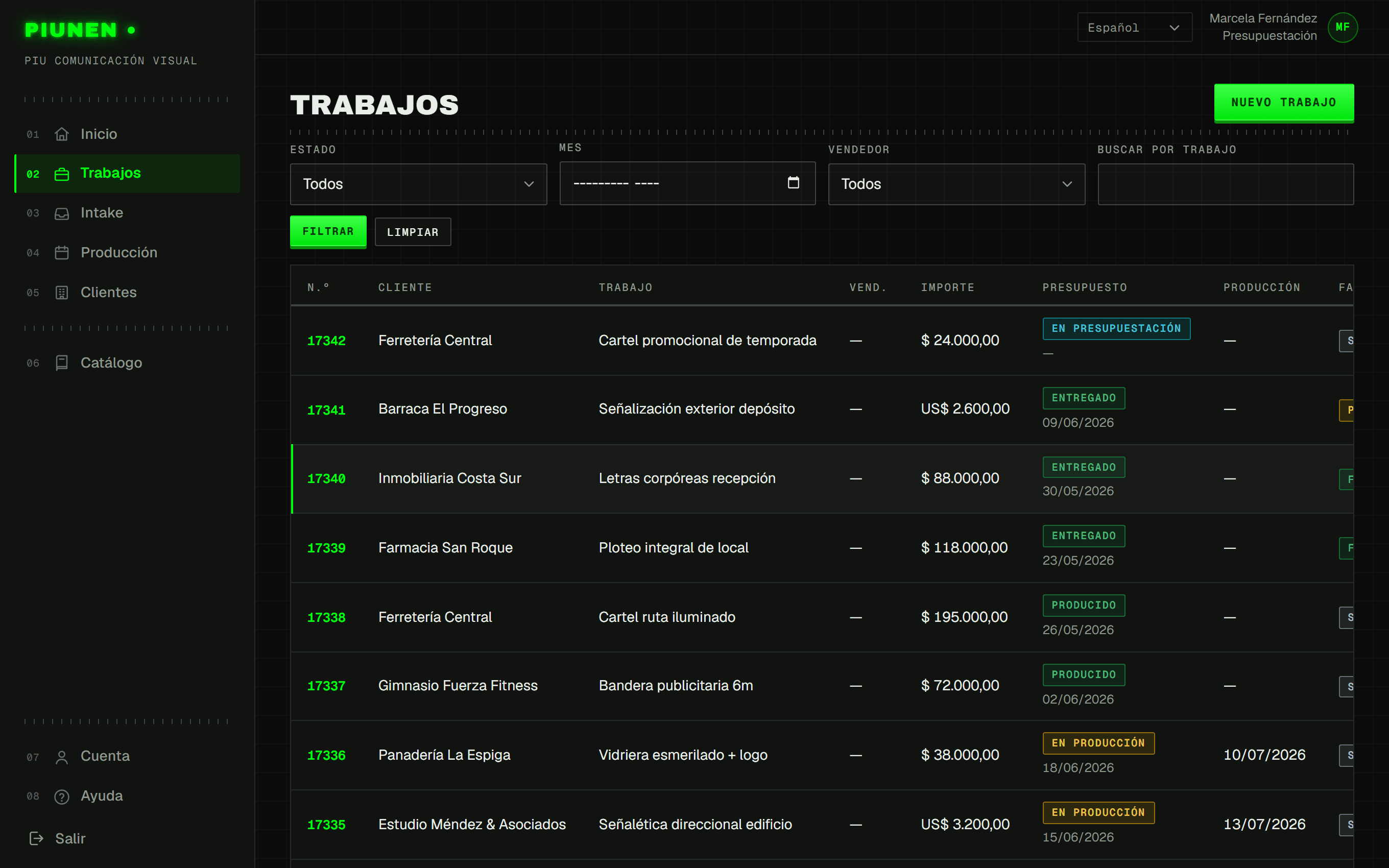The width and height of the screenshot is (1389, 868).
Task: Open the Español language selector
Action: (x=1134, y=28)
